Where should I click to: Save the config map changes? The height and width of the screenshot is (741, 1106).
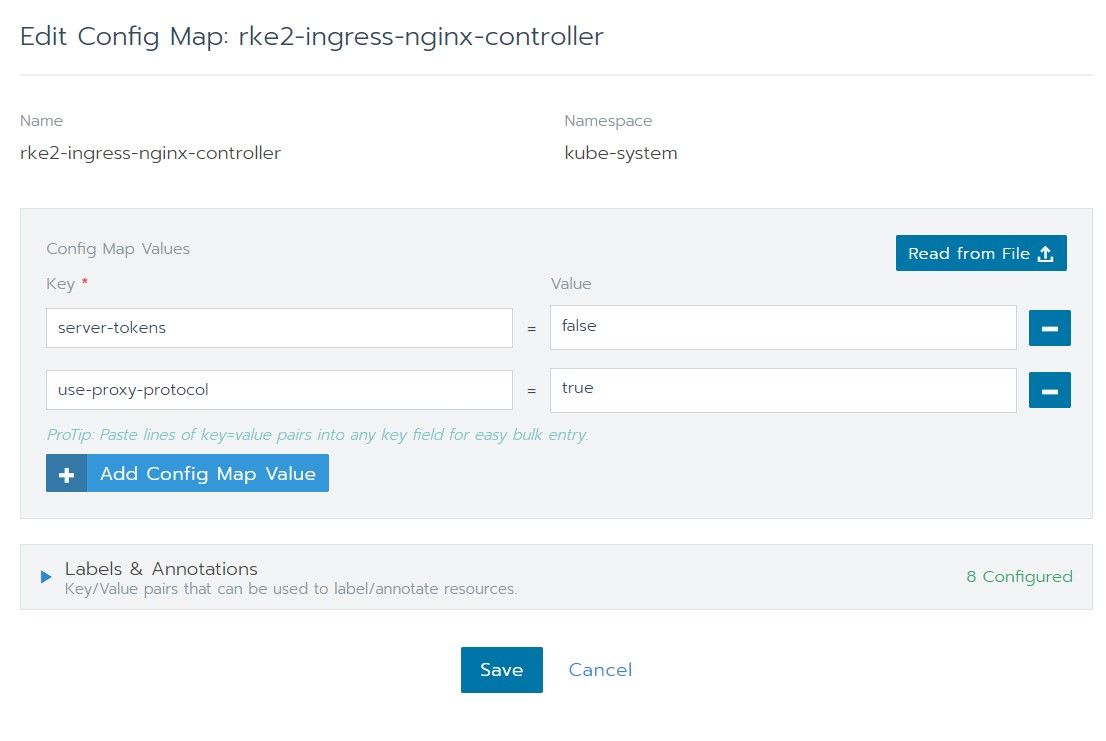(502, 670)
